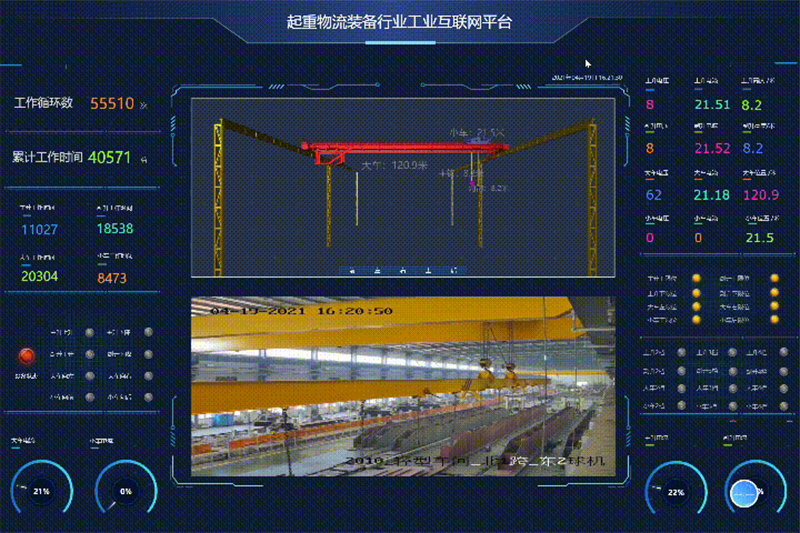Click the solid blue circular gauge bottom right

tap(745, 491)
